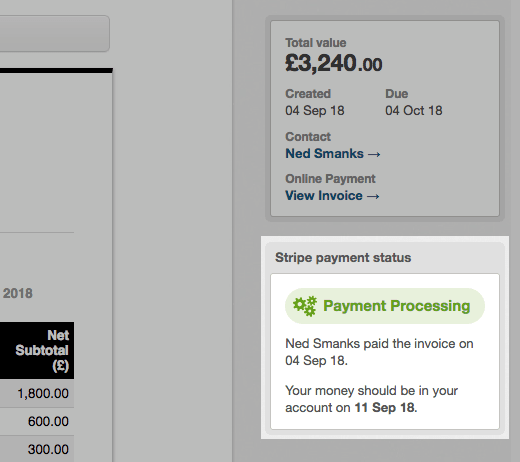This screenshot has height=462, width=520.
Task: Select the 300.00 net subtotal cell
Action: 37,449
